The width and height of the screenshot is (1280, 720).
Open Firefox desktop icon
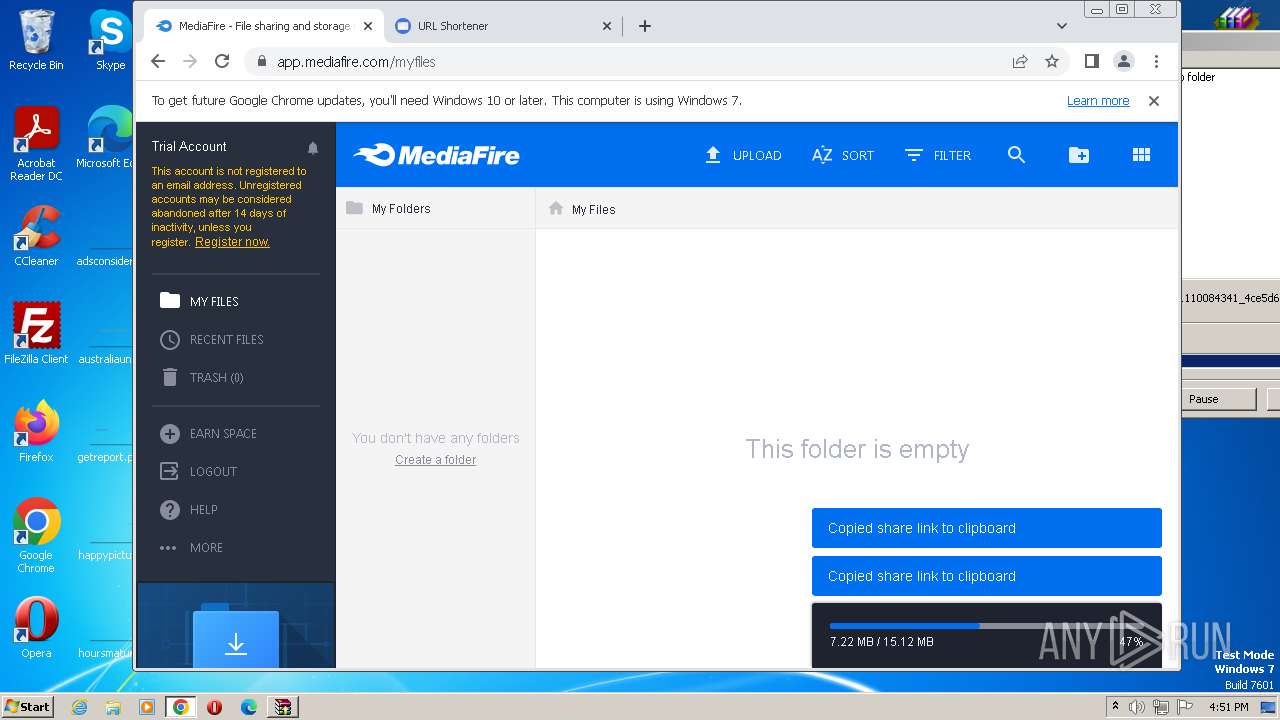coord(36,432)
